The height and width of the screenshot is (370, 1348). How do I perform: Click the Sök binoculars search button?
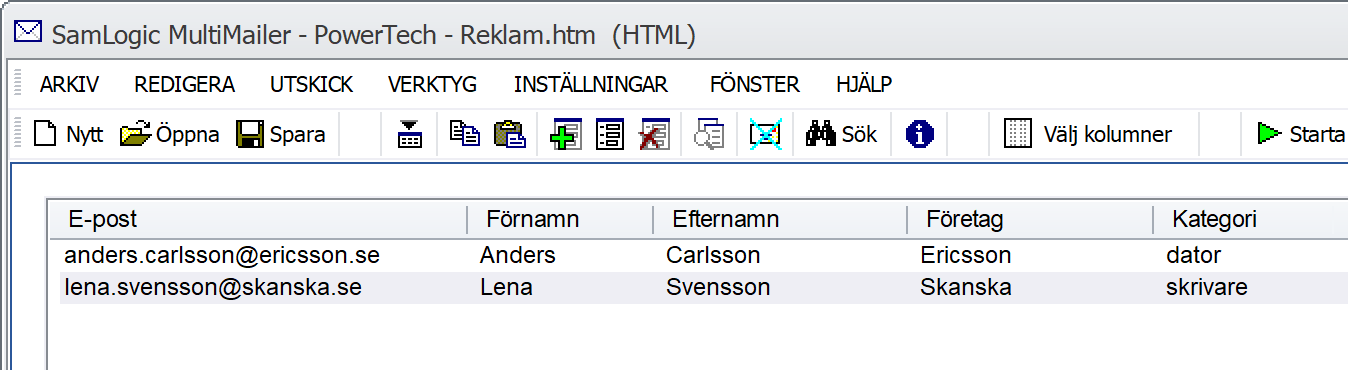(x=842, y=134)
